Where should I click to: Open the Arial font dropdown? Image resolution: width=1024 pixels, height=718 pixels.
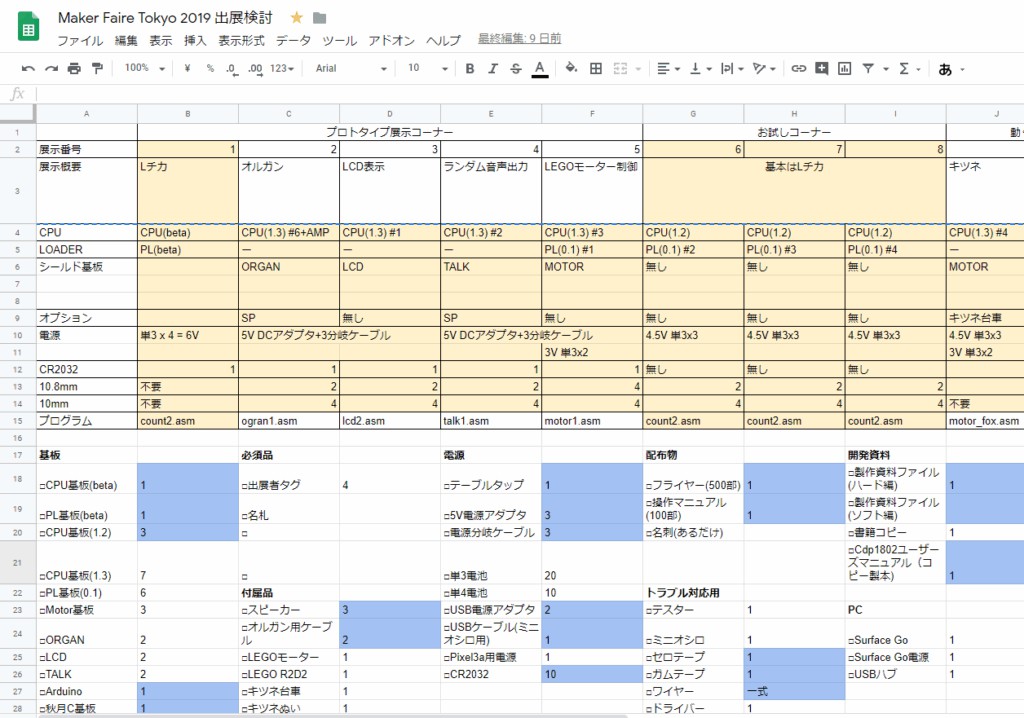click(x=350, y=69)
